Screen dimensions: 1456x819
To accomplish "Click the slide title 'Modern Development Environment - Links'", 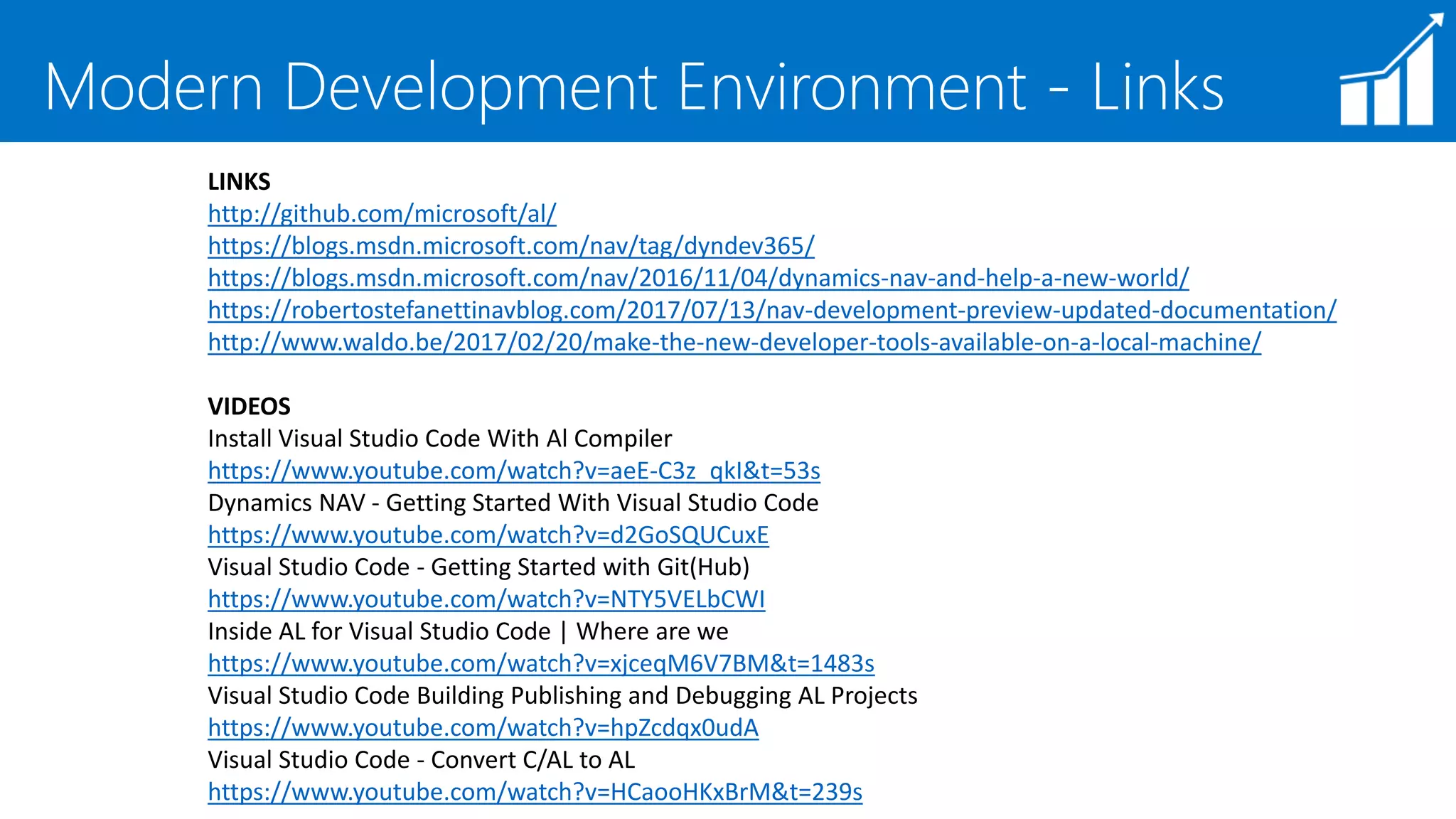I will click(x=634, y=87).
